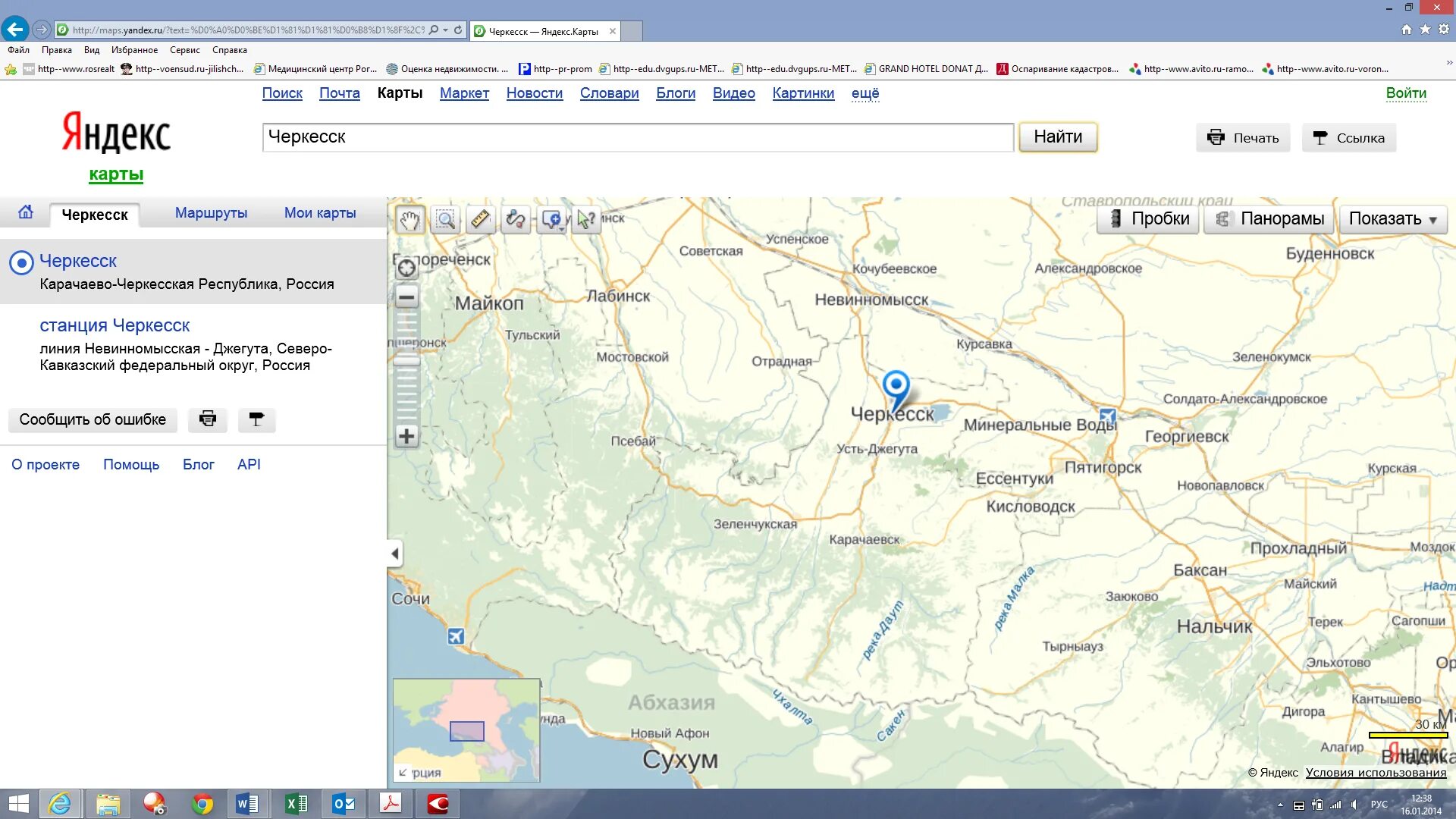Screen dimensions: 1456x819
Task: Click Сообщить об ошибке (Report error) link
Action: click(x=93, y=419)
